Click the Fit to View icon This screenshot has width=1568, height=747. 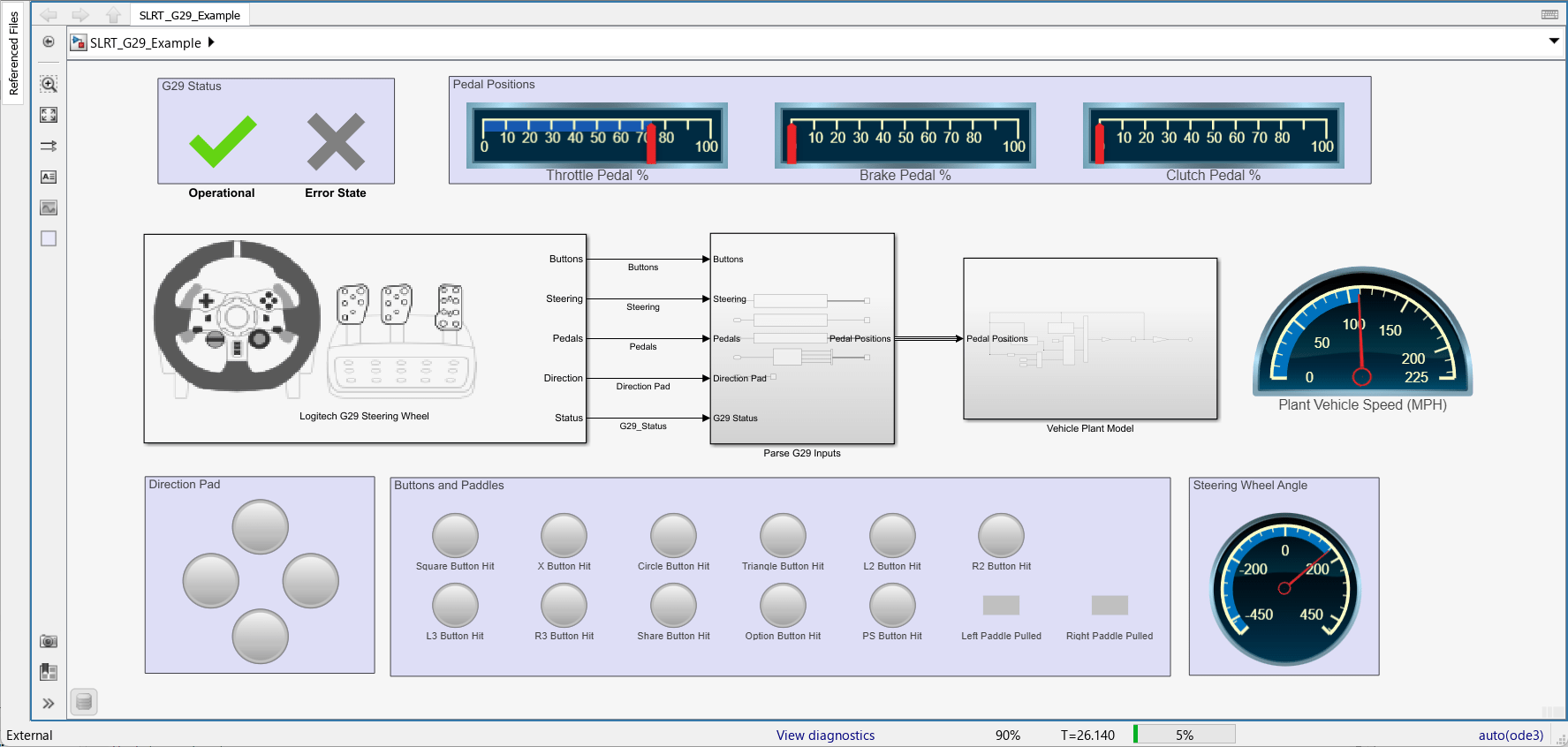[x=49, y=115]
